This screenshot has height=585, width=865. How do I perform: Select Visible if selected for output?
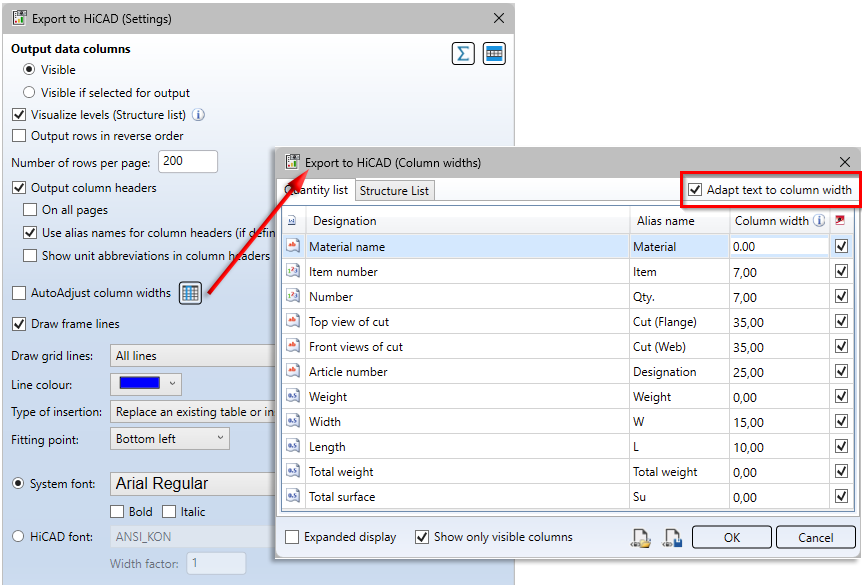29,92
